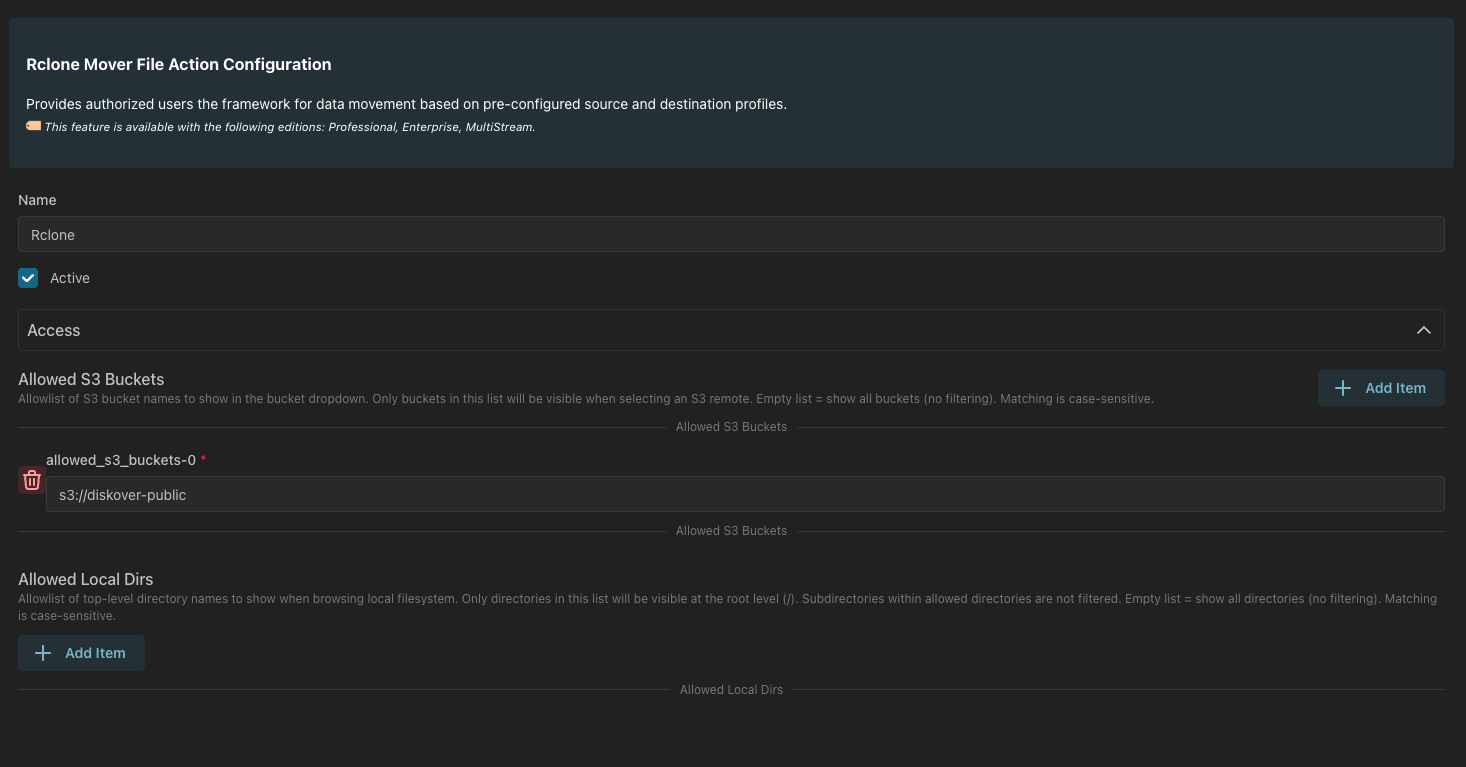Click the s3://diskover-public bucket field

[745, 494]
